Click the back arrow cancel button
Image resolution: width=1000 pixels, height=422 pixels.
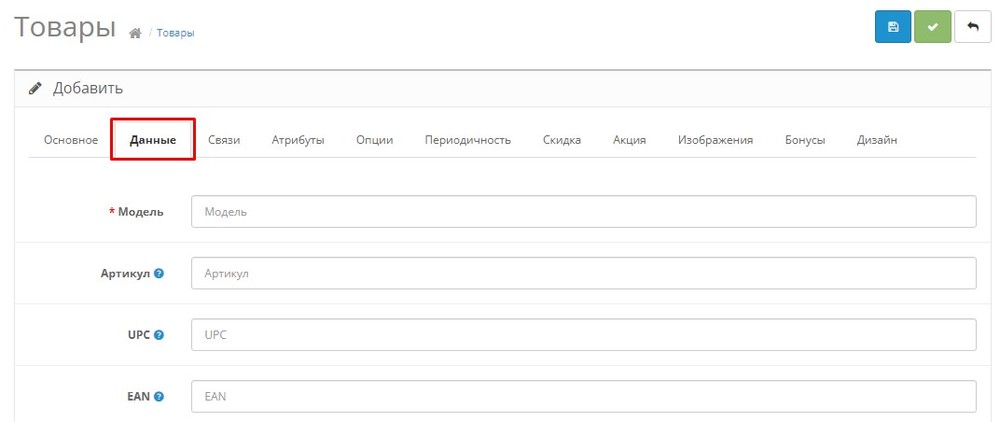click(972, 27)
